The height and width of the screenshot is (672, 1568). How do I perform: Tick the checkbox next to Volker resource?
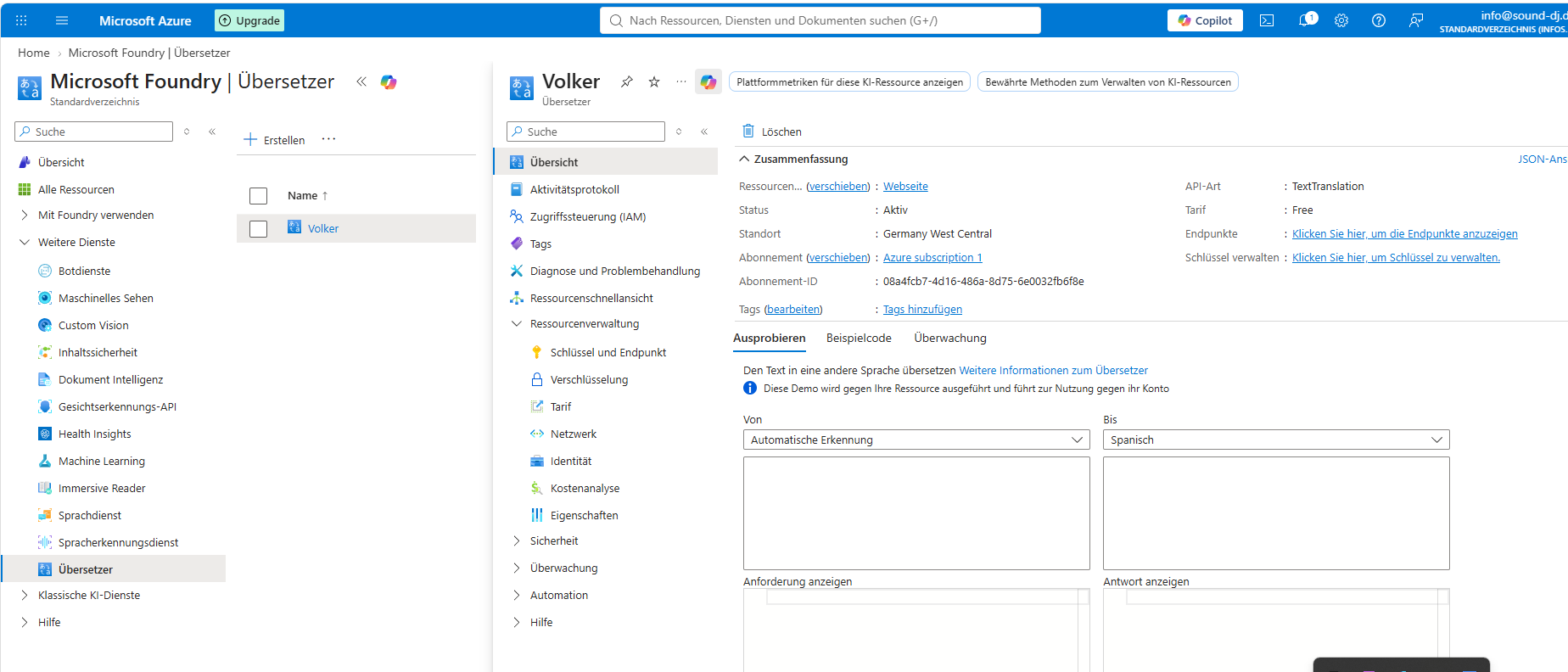coord(259,228)
